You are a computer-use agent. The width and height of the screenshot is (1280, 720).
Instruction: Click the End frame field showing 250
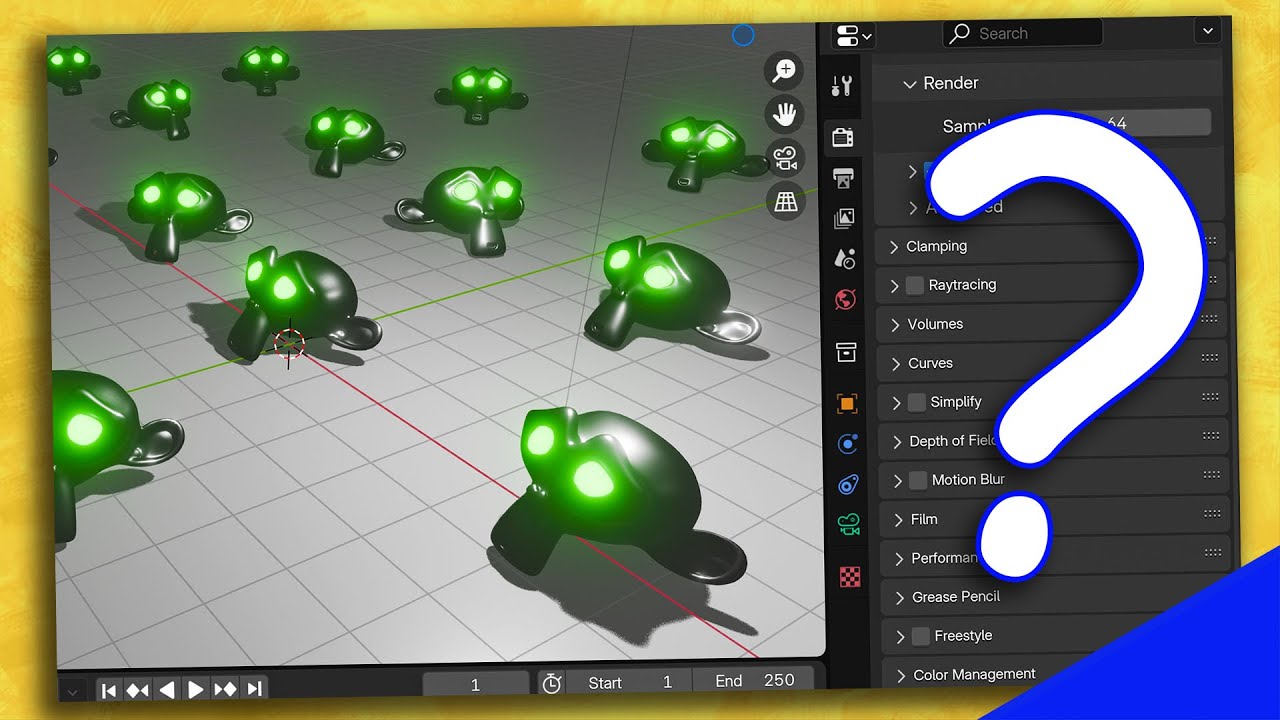point(754,681)
